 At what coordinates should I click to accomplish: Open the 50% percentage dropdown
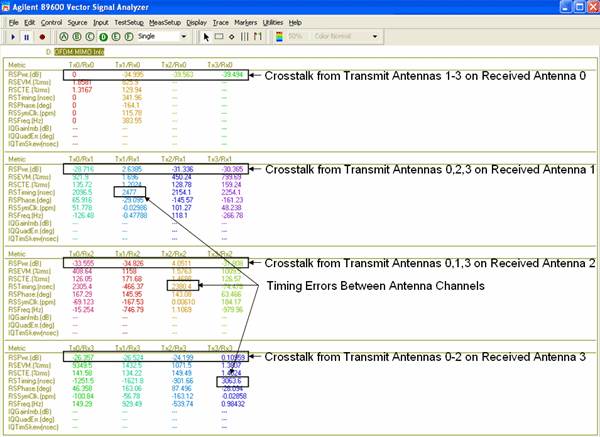pyautogui.click(x=307, y=36)
